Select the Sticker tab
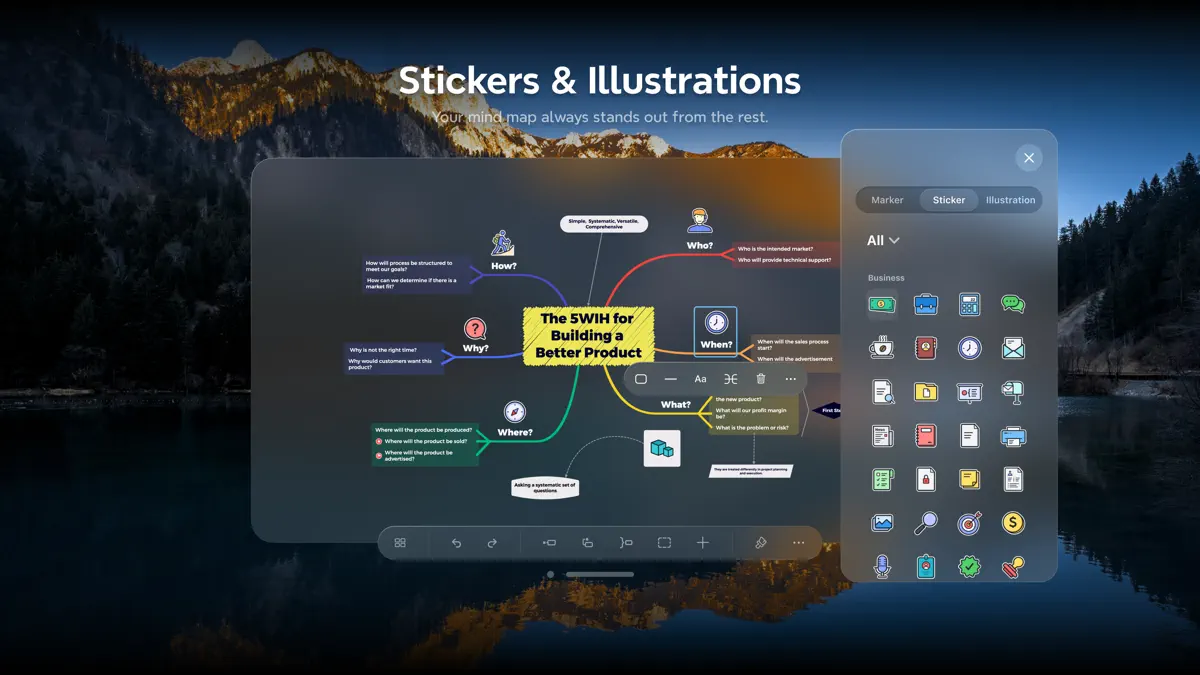1200x675 pixels. coord(948,200)
